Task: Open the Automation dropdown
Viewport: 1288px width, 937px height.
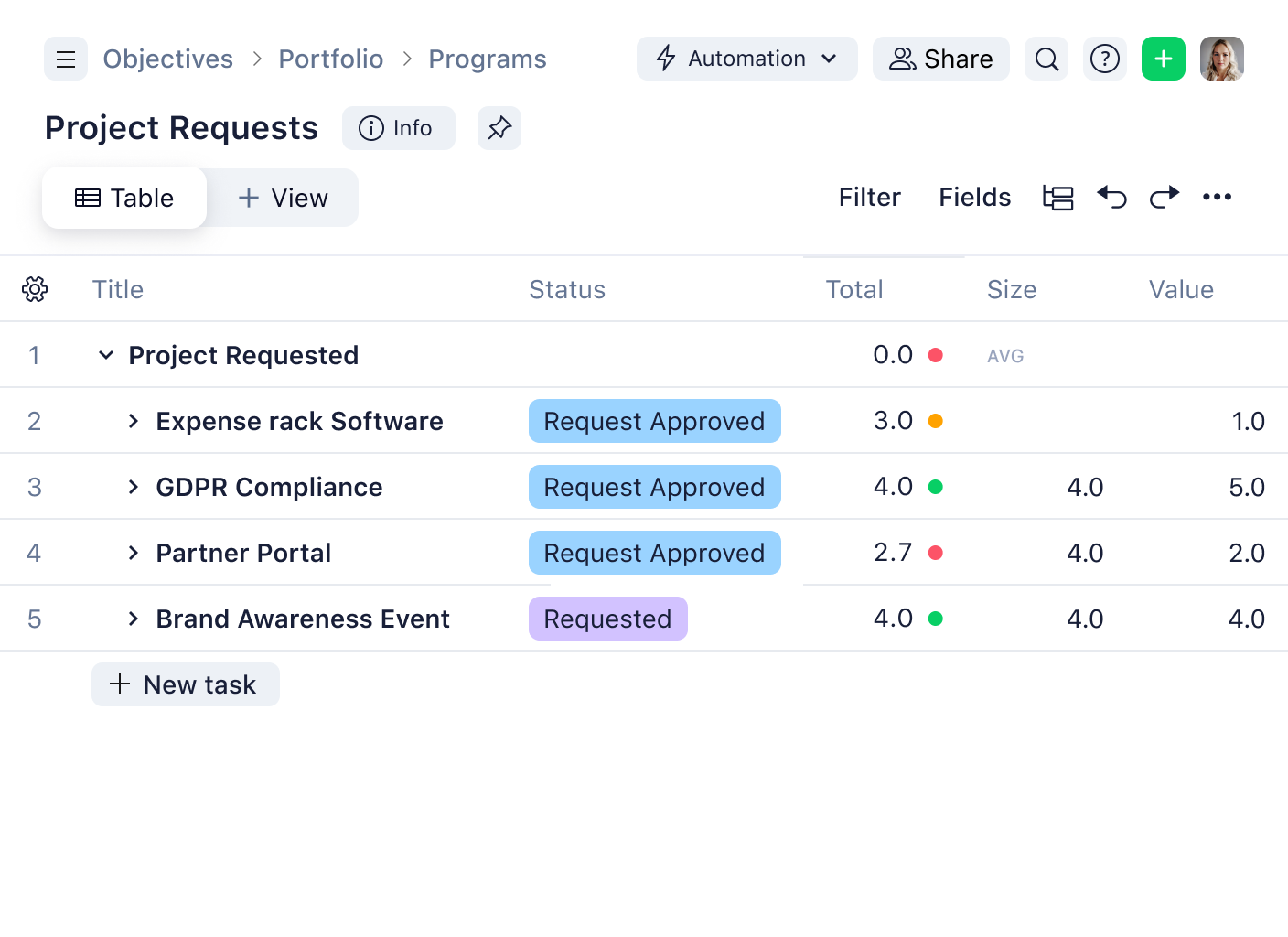Action: [746, 59]
